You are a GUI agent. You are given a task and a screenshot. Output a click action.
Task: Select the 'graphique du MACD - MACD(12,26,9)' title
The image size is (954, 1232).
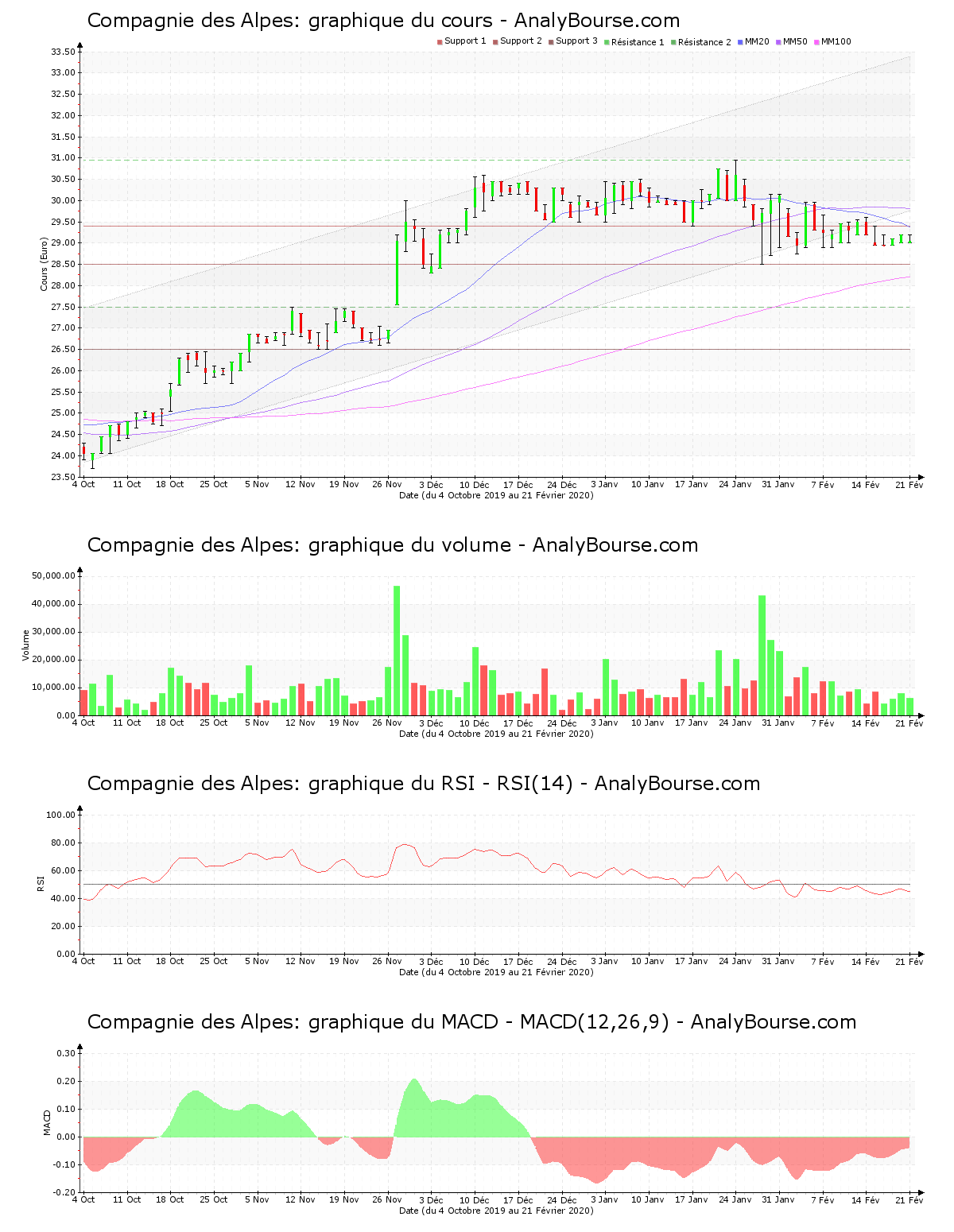point(471,1022)
